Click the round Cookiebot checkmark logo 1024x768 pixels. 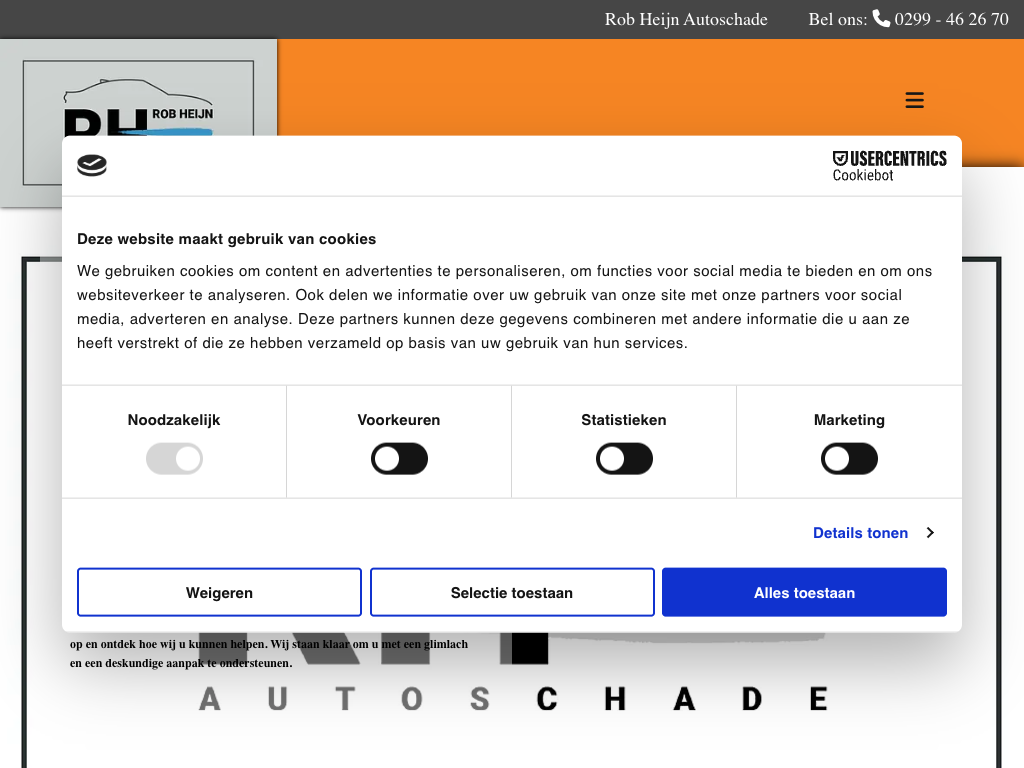click(x=92, y=166)
